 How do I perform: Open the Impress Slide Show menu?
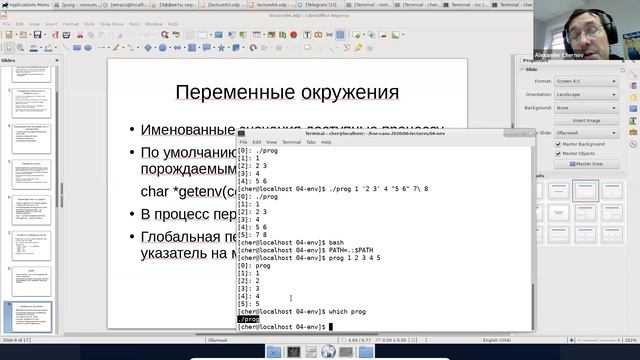[111, 24]
